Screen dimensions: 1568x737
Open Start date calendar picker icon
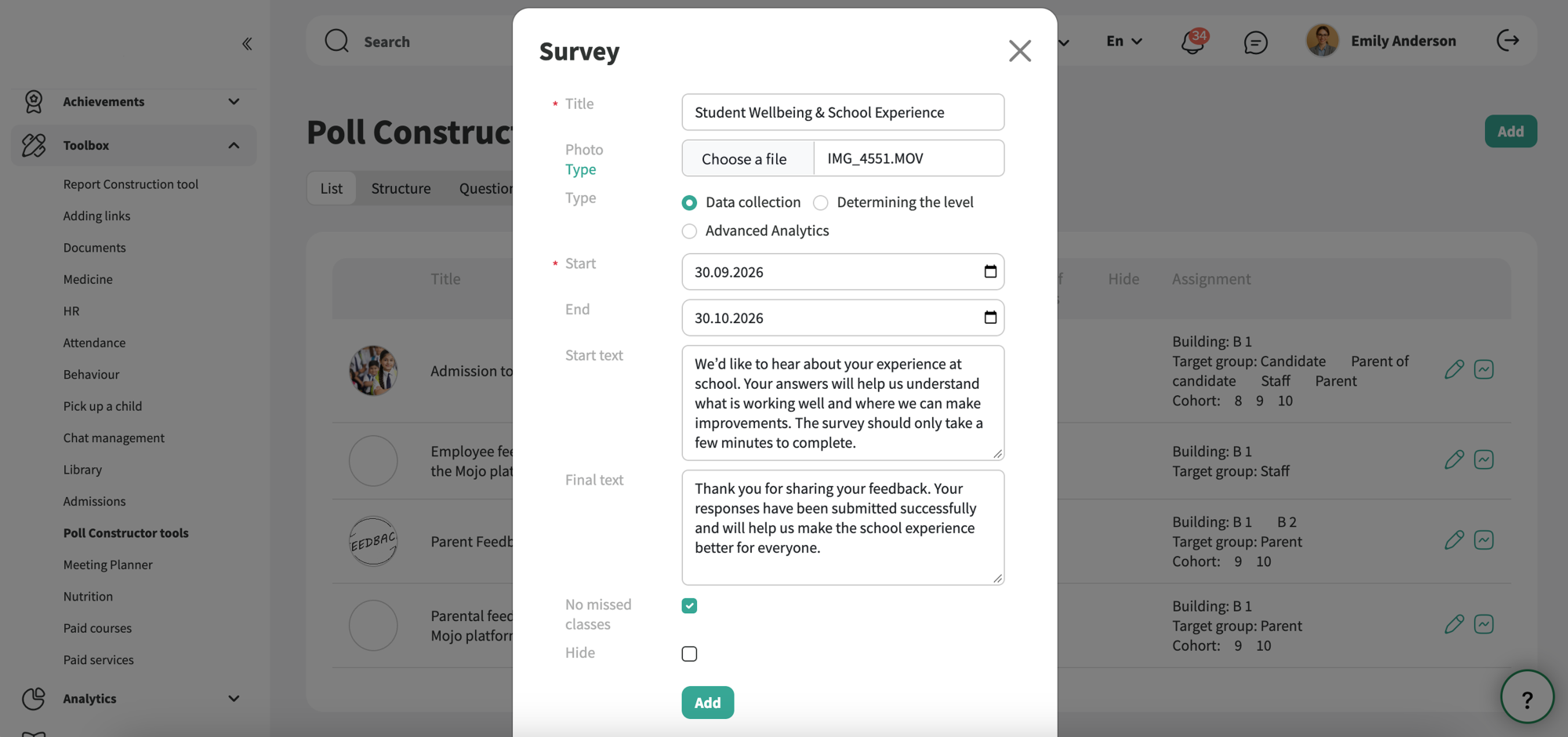[990, 271]
